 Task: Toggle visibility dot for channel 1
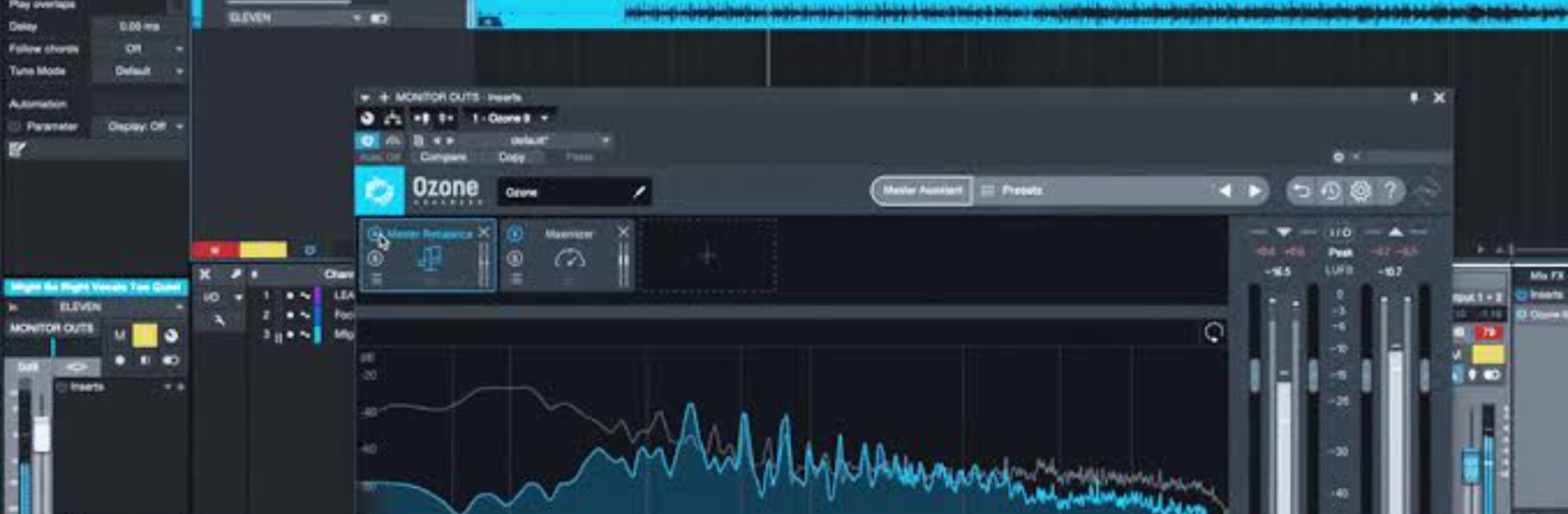tap(290, 296)
